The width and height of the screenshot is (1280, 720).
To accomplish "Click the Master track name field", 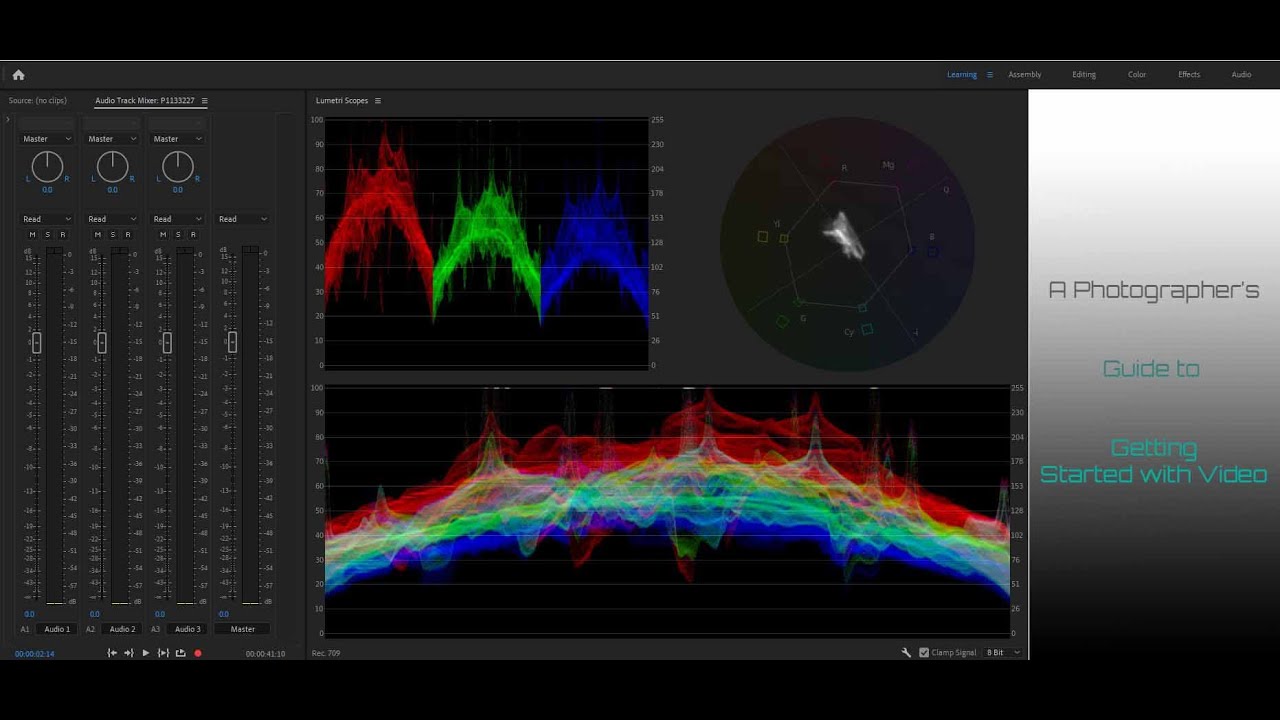I will (243, 629).
